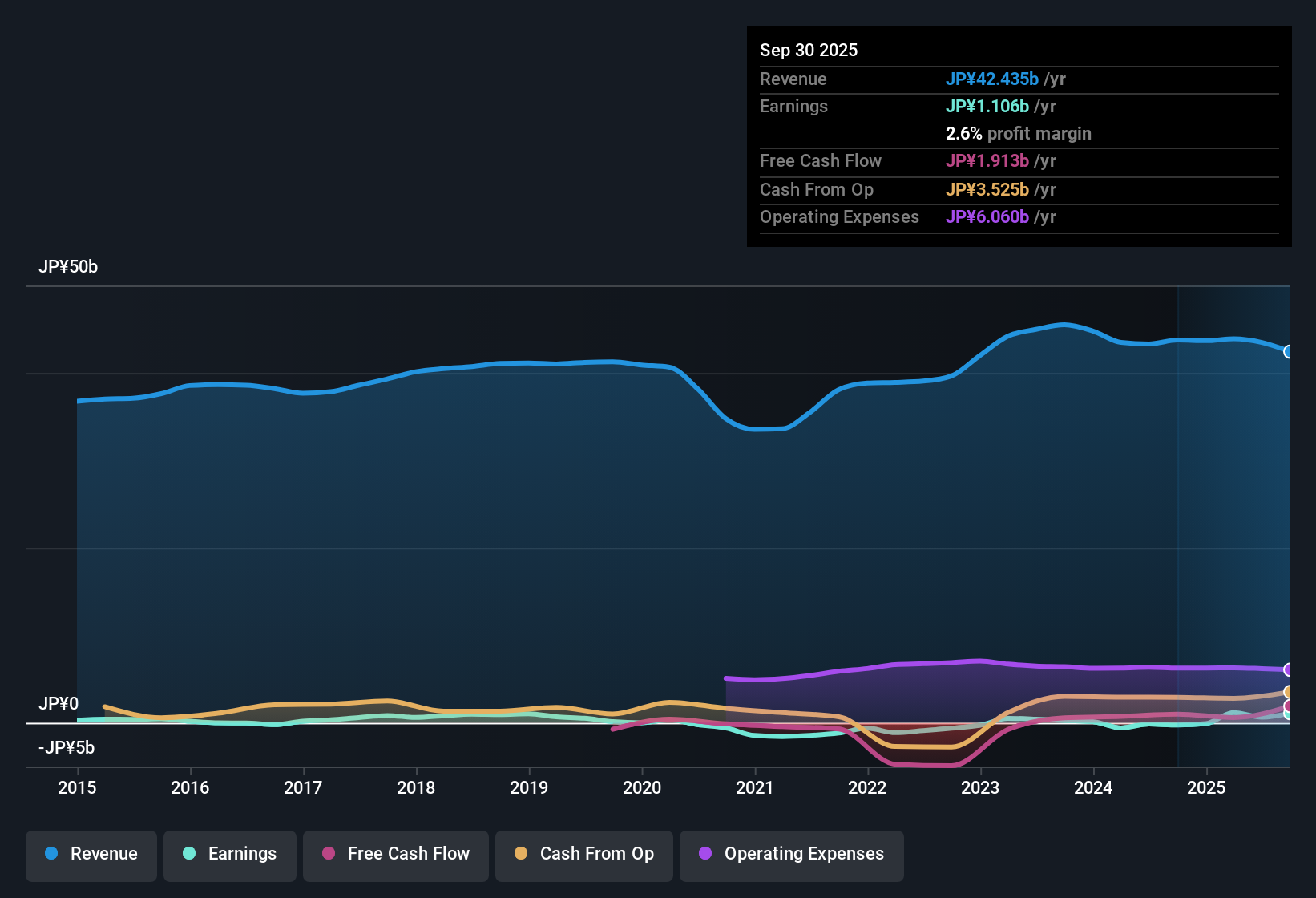Click the Operating Expenses label in tooltip
1316x898 pixels.
pyautogui.click(x=839, y=217)
